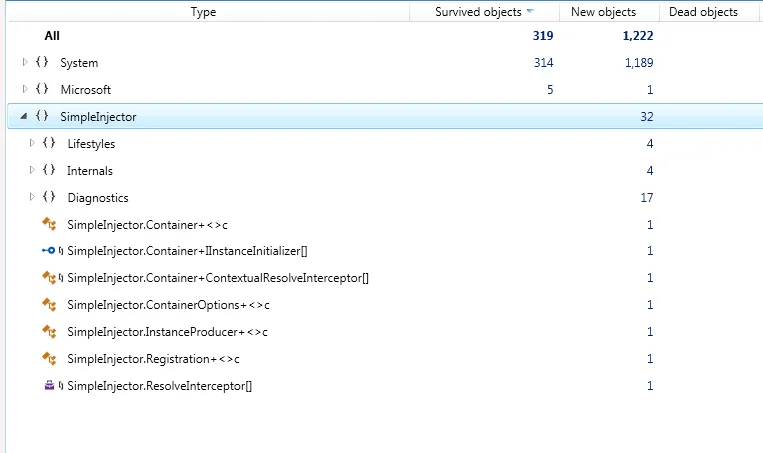Viewport: 763px width, 453px height.
Task: Select SimpleInjector.Container+ContextualResolveInterceptor[] type
Action: tap(218, 278)
